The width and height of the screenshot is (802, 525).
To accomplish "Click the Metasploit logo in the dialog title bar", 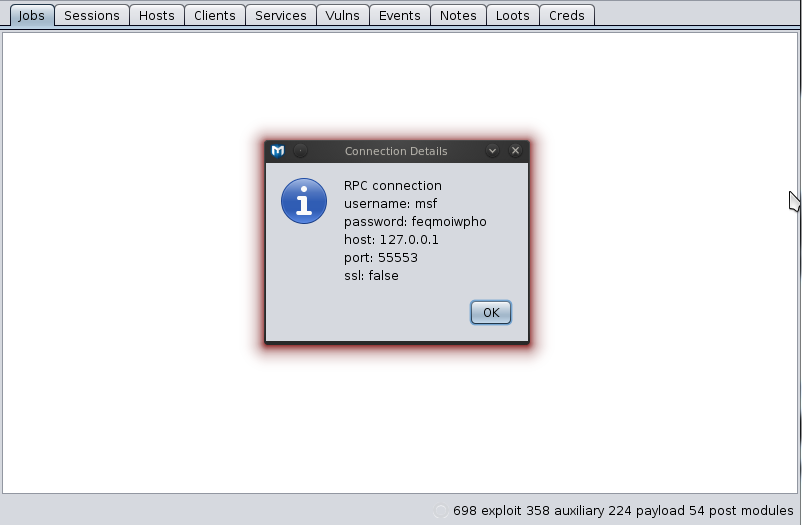I will (278, 151).
